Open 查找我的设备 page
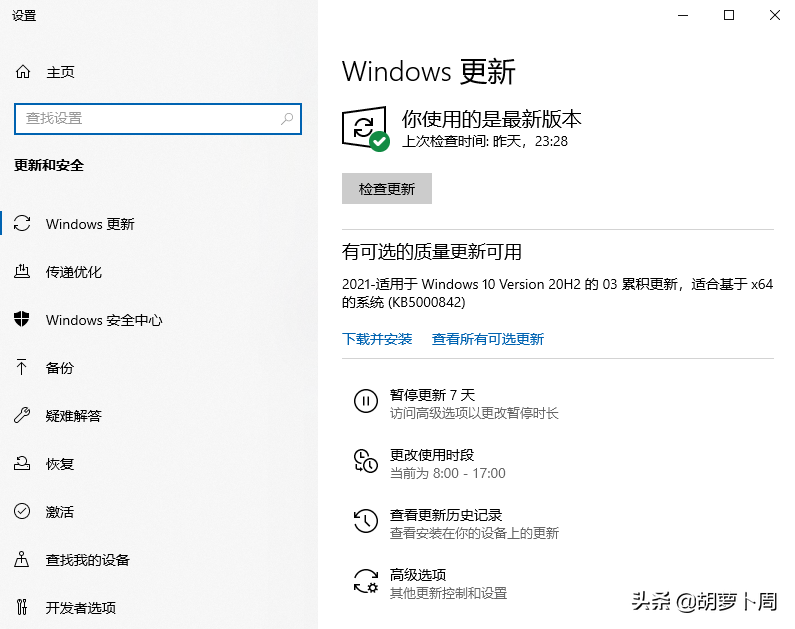 click(x=88, y=560)
